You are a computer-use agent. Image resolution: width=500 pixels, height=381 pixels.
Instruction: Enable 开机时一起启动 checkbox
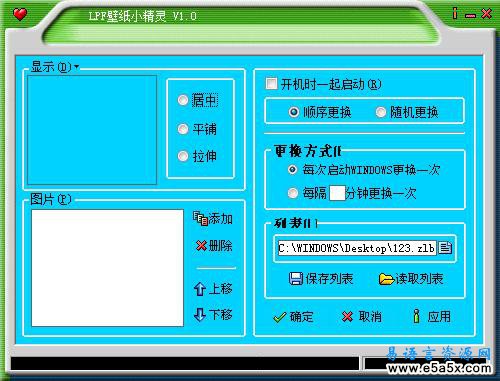click(x=271, y=84)
